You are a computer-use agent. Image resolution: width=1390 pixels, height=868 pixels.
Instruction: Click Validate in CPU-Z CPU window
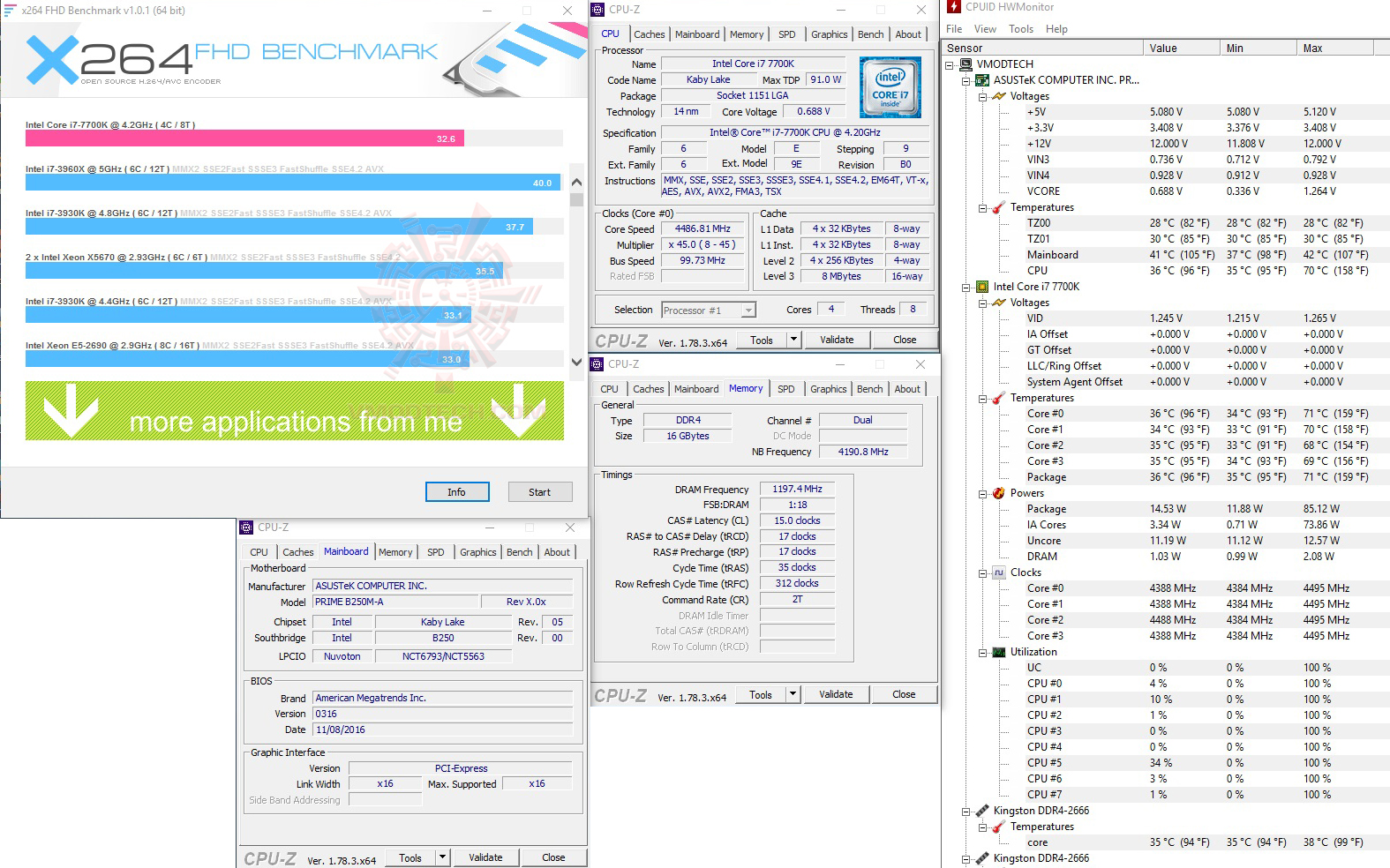837,340
